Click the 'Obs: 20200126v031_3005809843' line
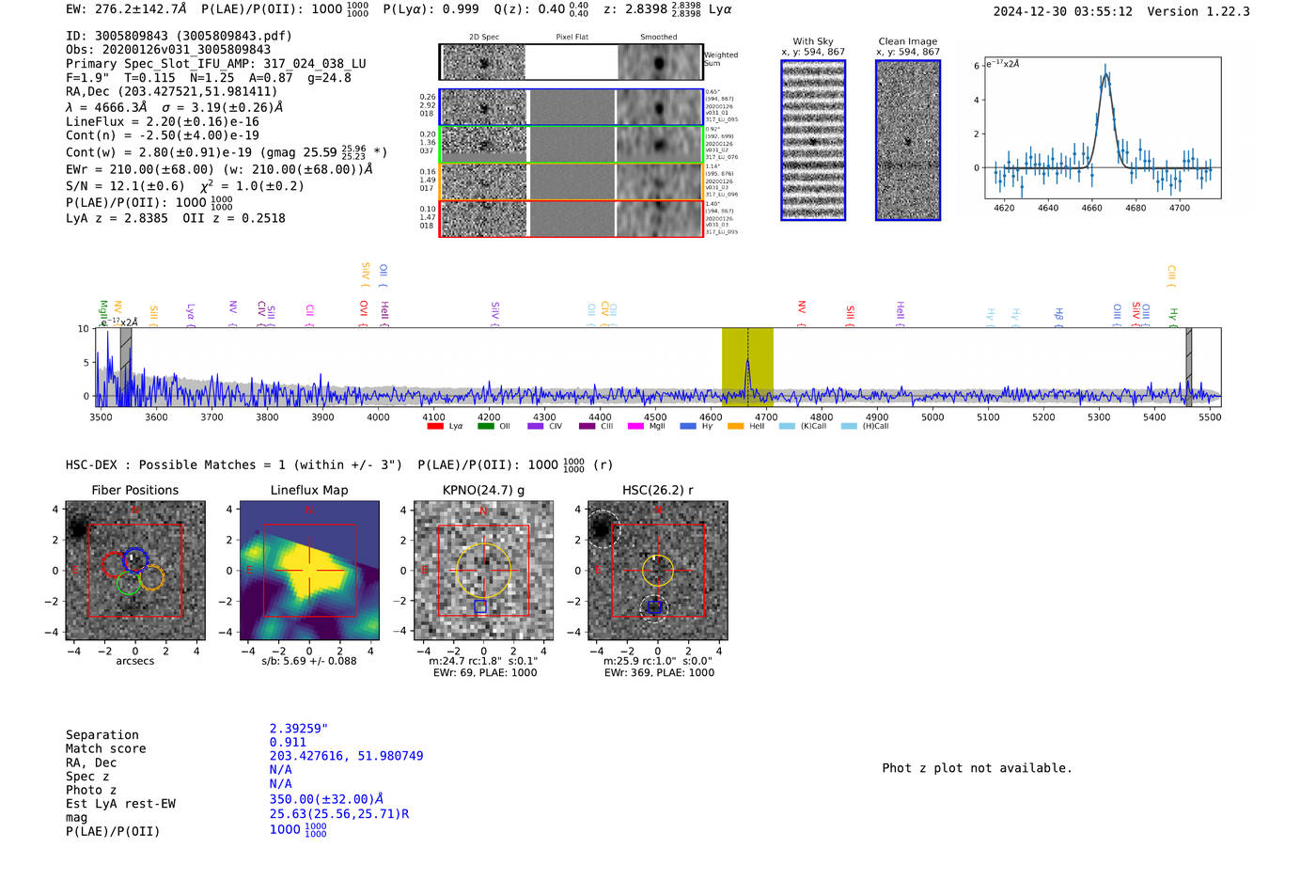 tap(168, 50)
